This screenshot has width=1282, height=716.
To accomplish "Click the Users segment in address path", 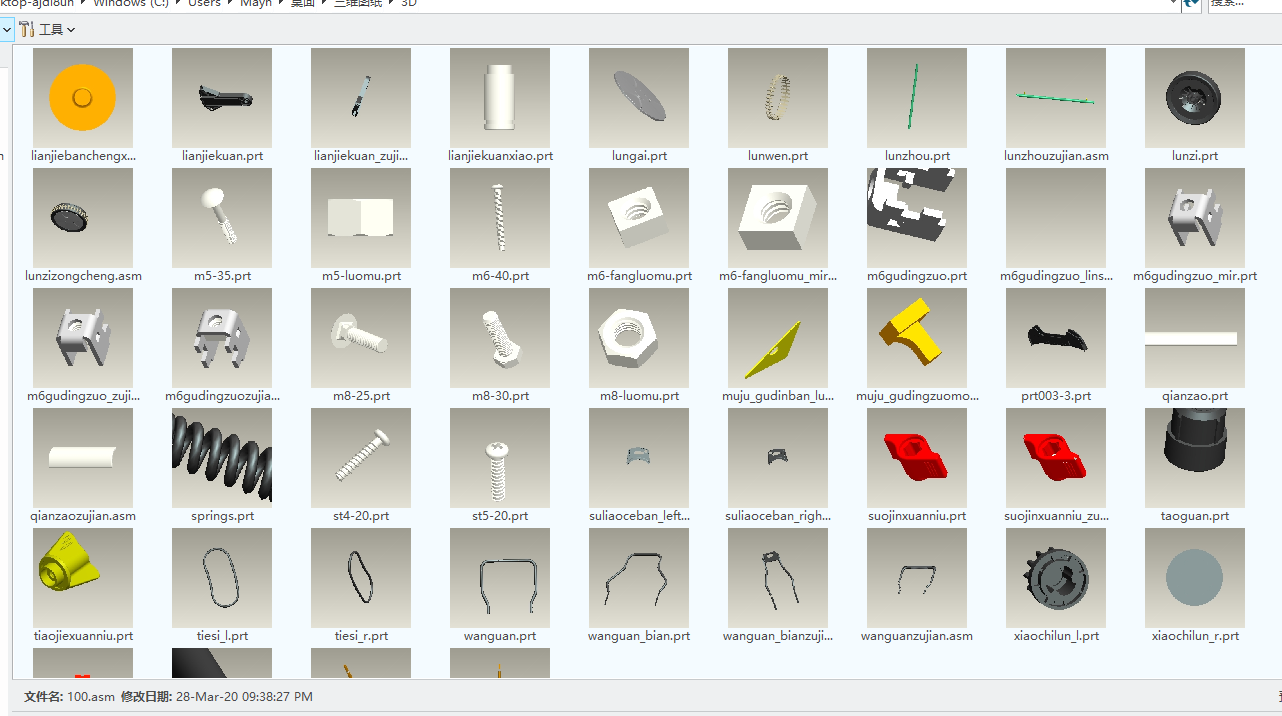I will tap(204, 4).
